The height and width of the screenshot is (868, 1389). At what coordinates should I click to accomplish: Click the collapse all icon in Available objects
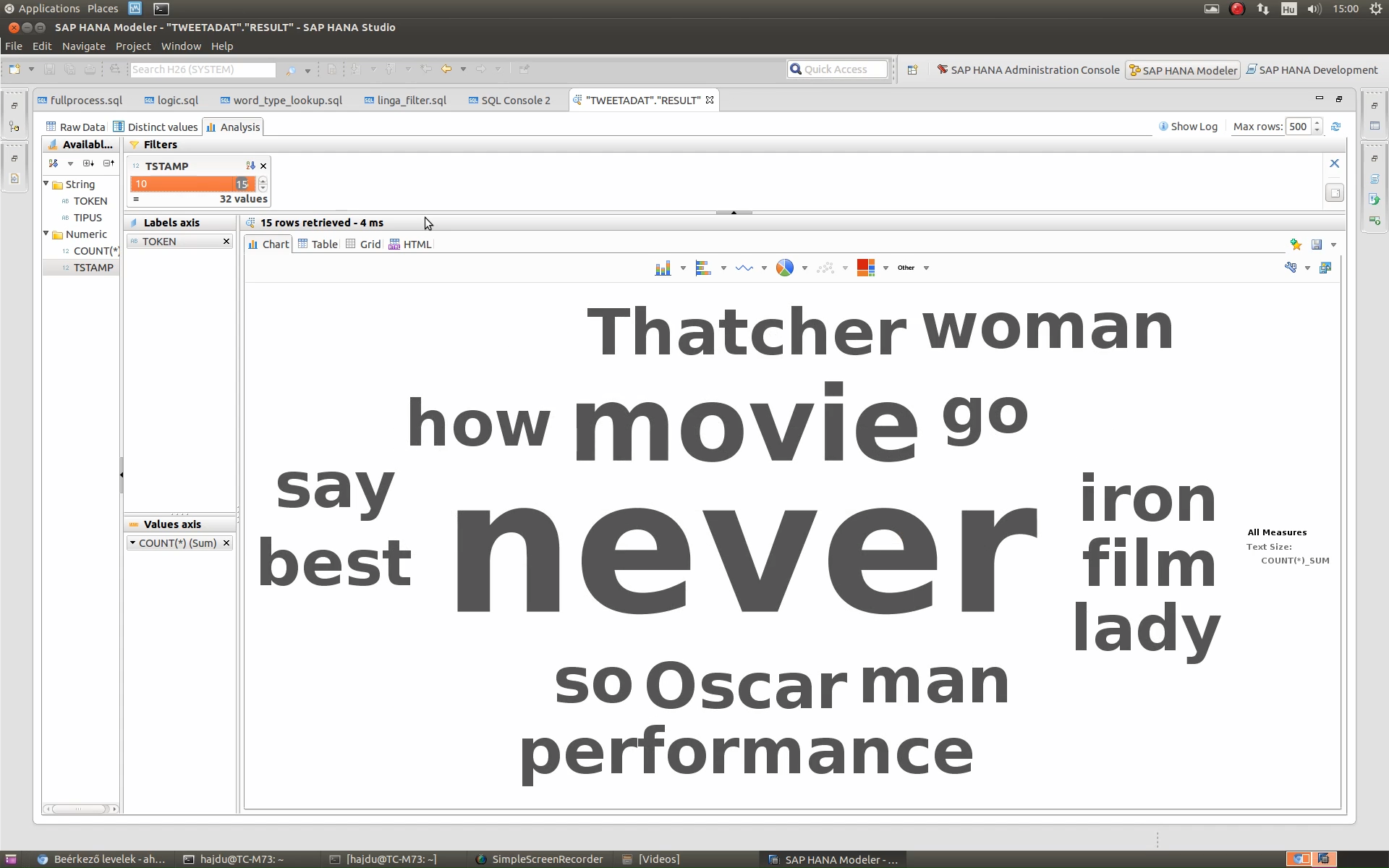[x=109, y=163]
